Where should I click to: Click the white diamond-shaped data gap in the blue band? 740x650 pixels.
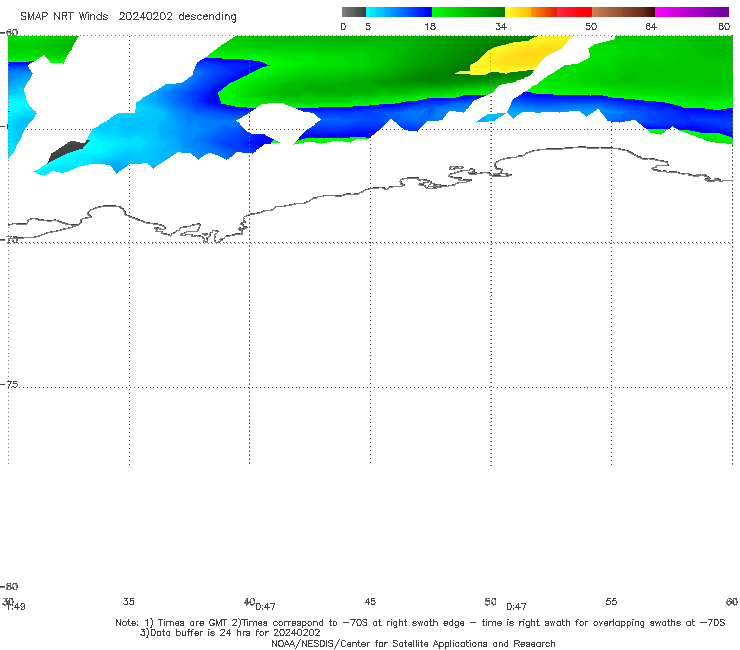pyautogui.click(x=278, y=123)
